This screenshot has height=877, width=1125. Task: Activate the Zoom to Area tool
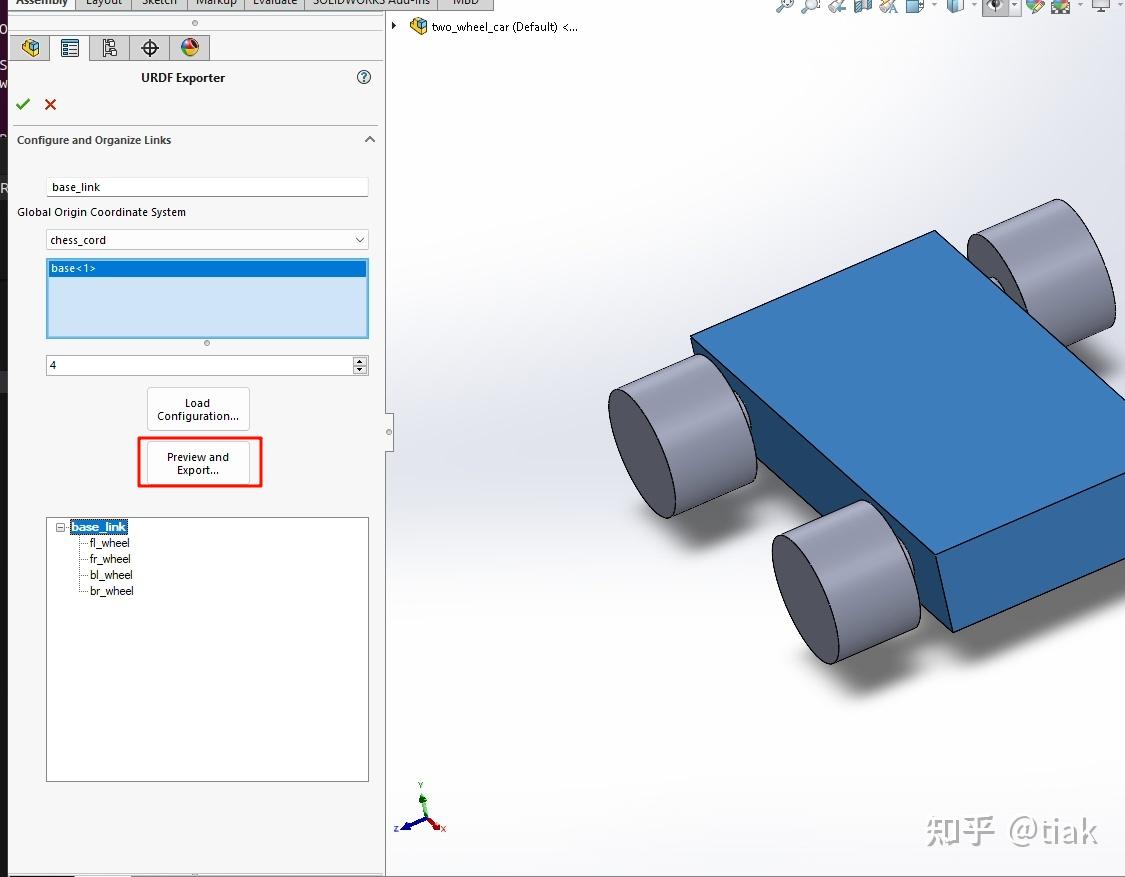[811, 7]
